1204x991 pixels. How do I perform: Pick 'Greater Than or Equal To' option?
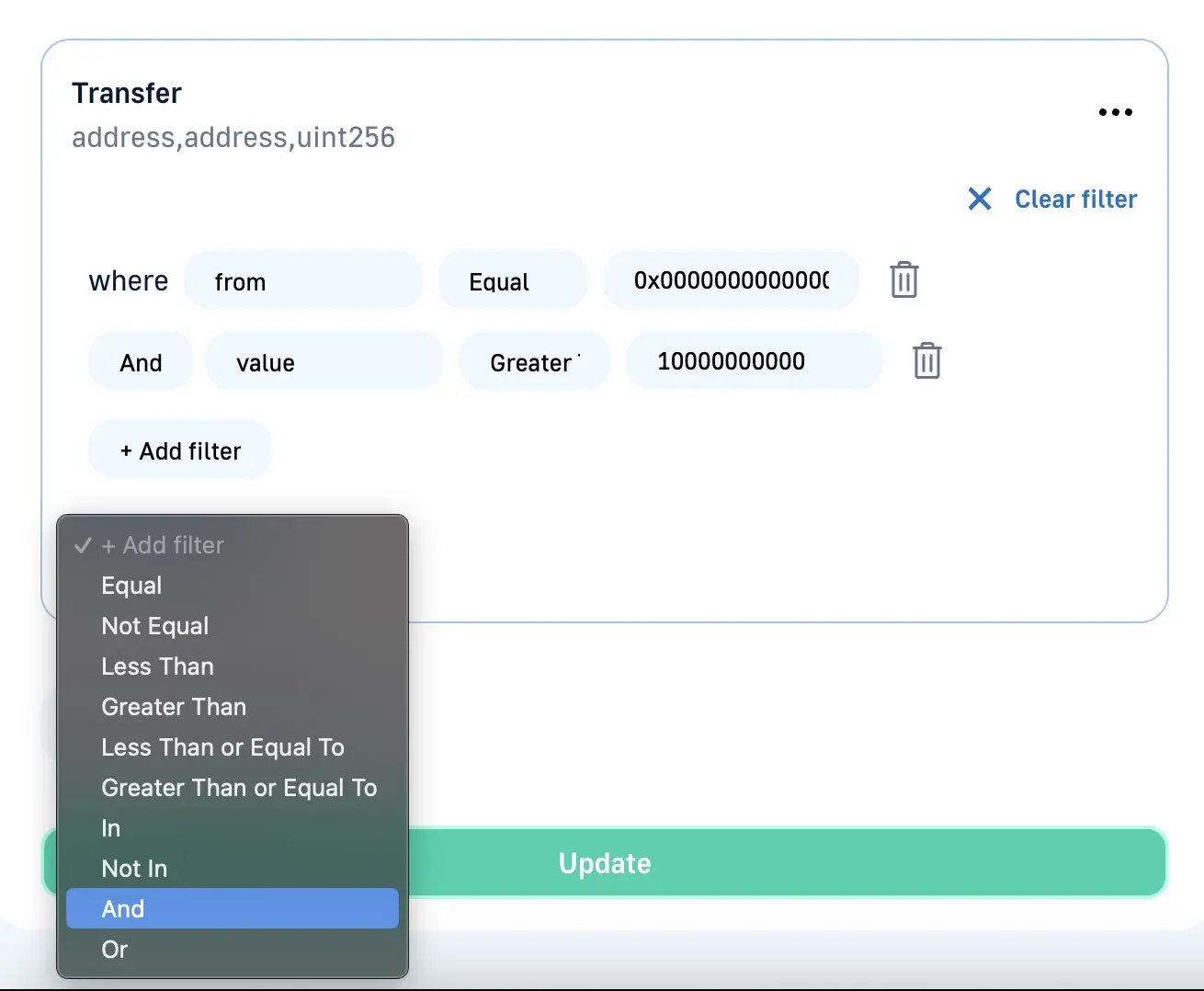[239, 788]
